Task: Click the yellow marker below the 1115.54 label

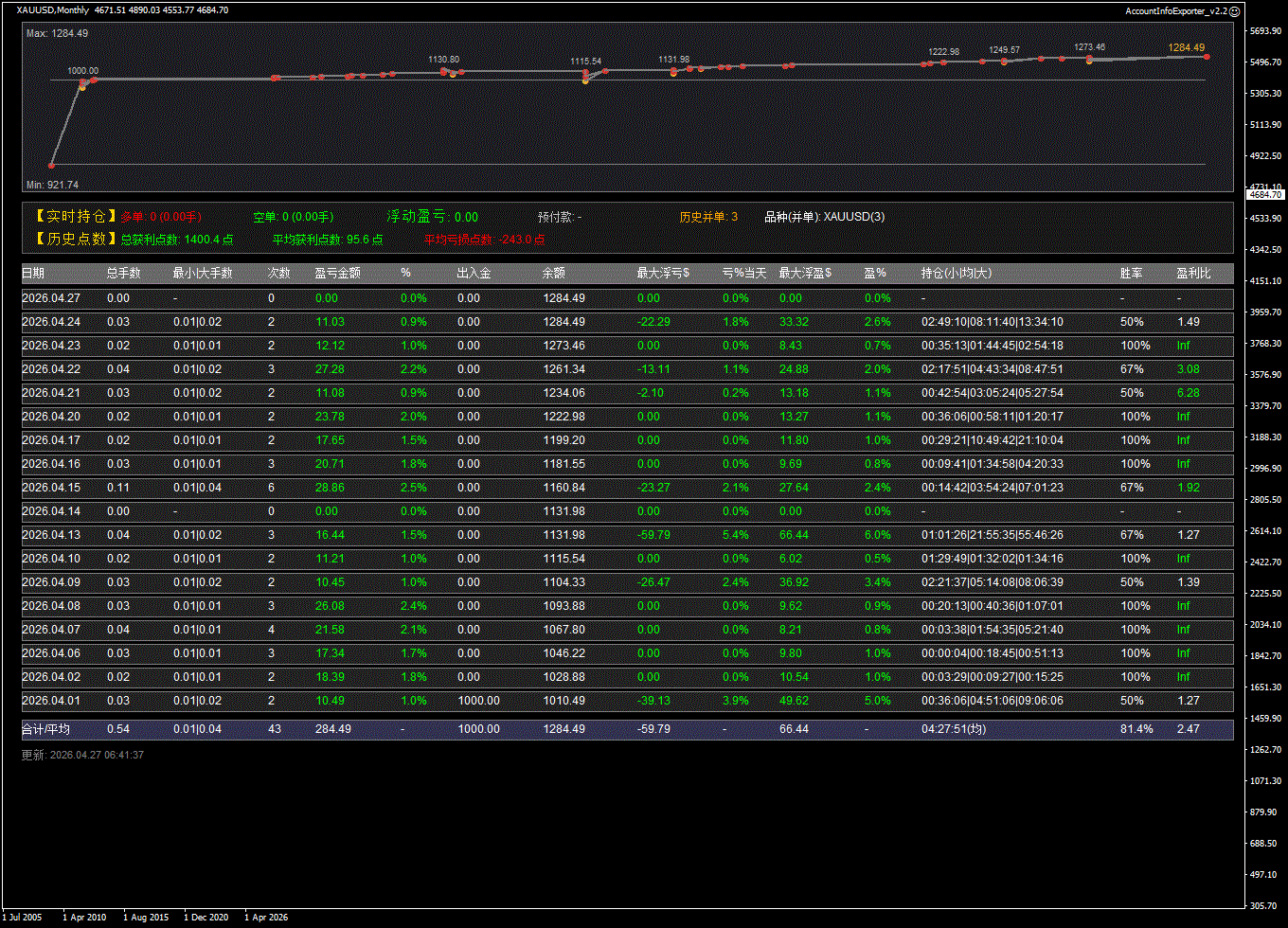Action: click(x=585, y=81)
